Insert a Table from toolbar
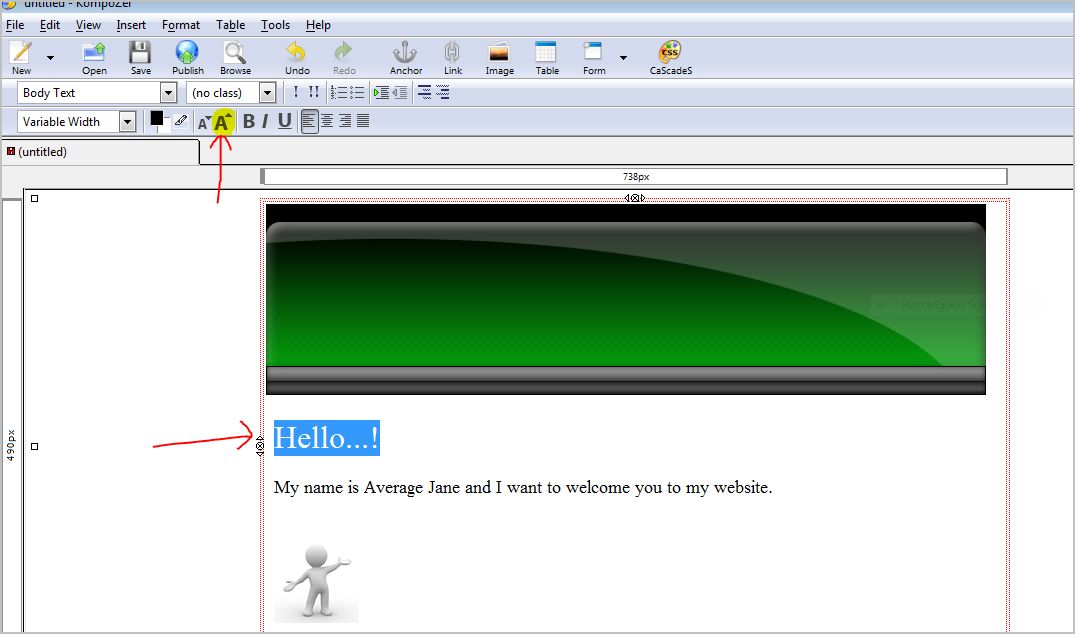The height and width of the screenshot is (634, 1075). click(546, 53)
